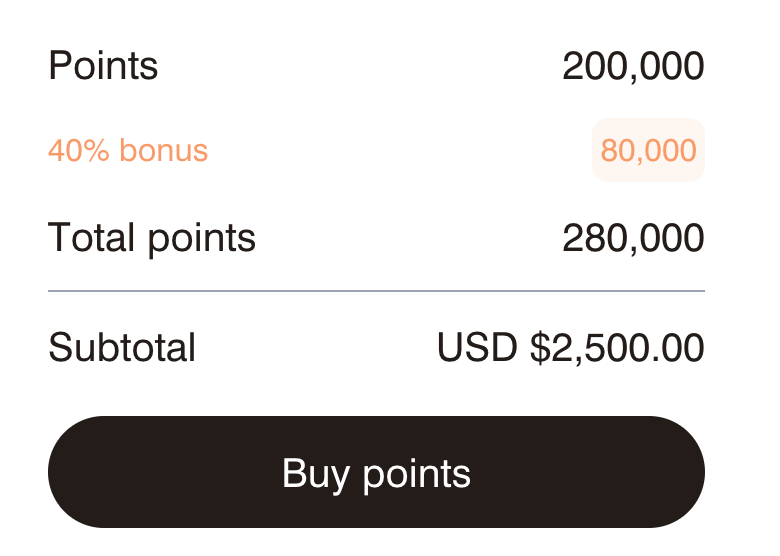Tap the orange 80,000 bonus amount
The height and width of the screenshot is (556, 780).
pos(648,150)
